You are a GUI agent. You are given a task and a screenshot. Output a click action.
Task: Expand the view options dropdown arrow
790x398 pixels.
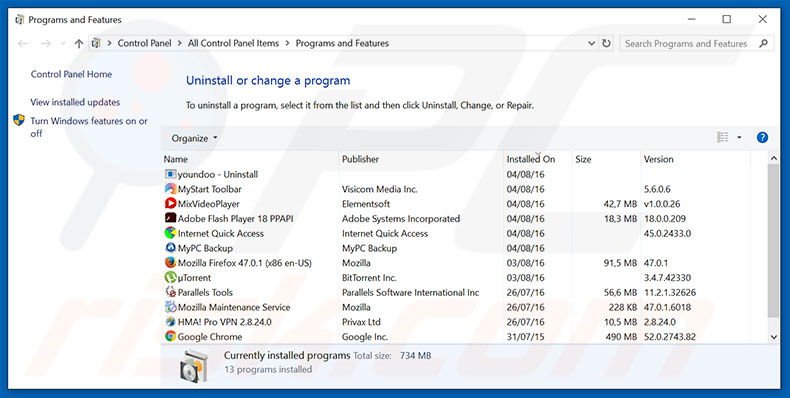(x=739, y=138)
